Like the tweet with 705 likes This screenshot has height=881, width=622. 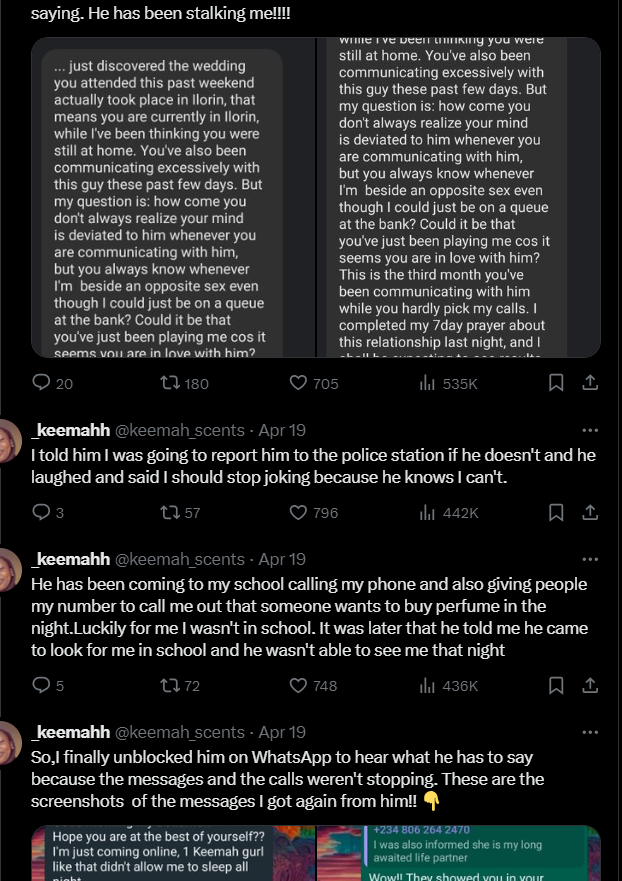(298, 383)
